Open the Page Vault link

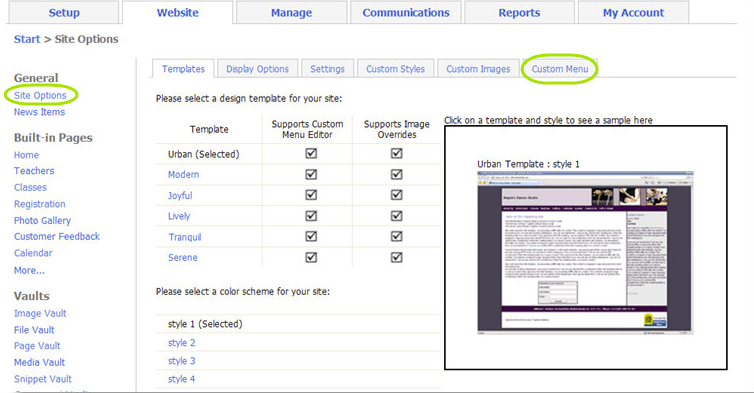coord(37,345)
